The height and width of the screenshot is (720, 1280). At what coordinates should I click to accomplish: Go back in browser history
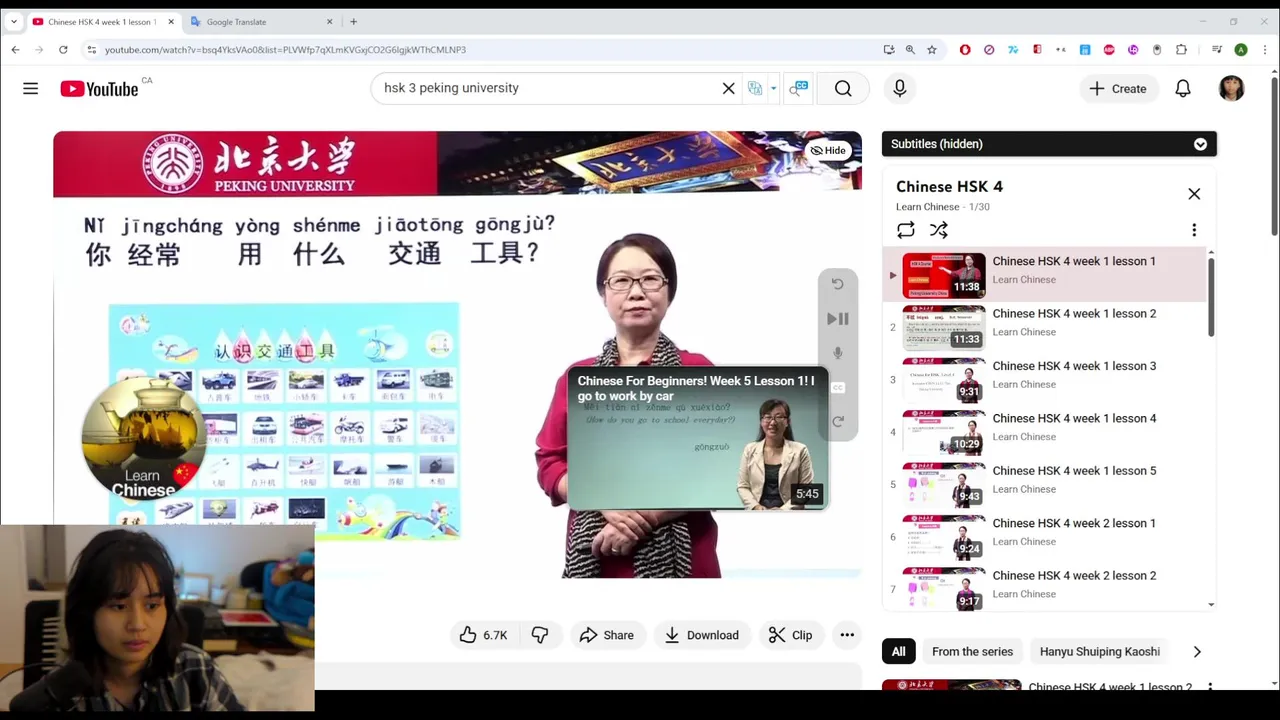click(x=15, y=50)
